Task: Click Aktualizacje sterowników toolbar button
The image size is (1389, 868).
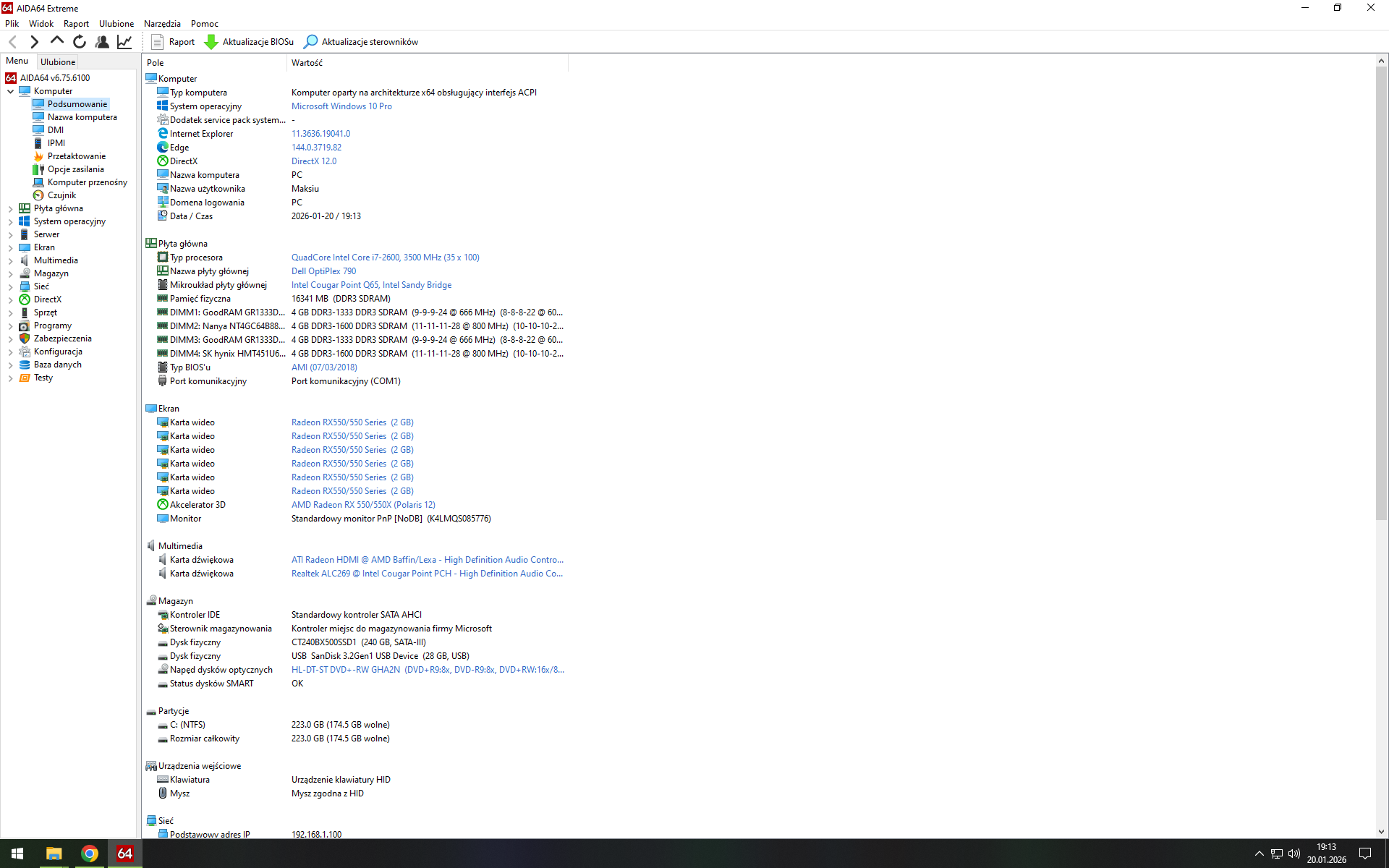Action: (x=361, y=42)
